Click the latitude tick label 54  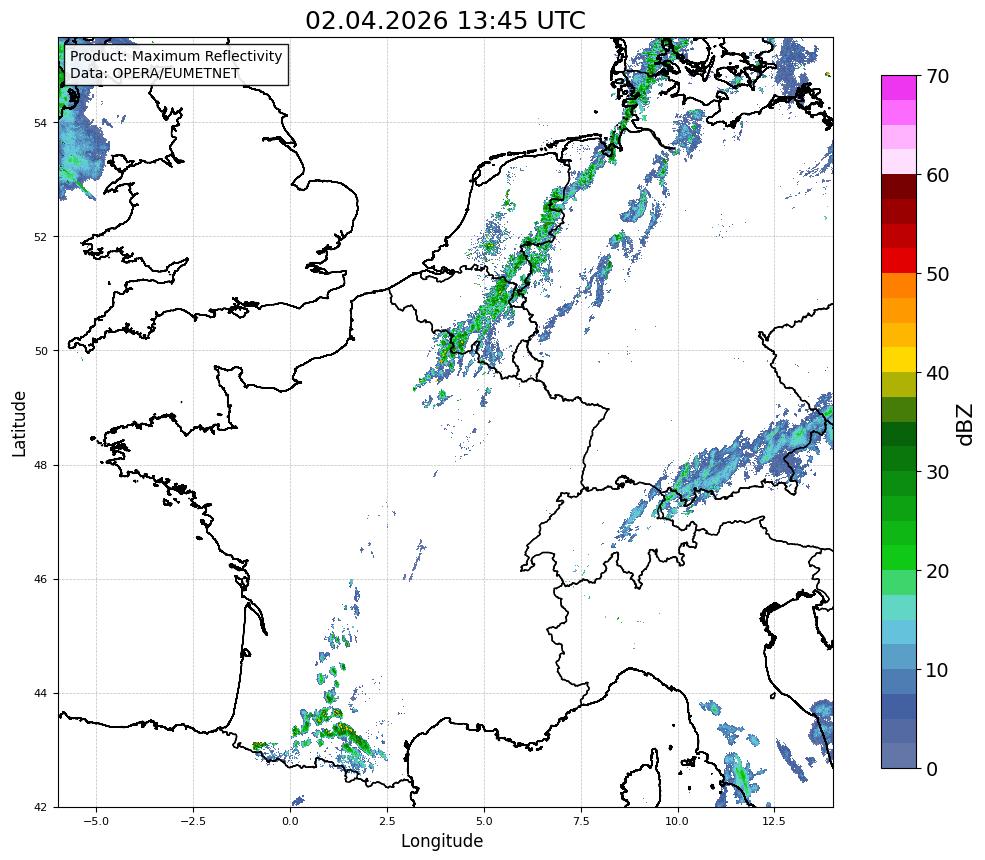40,123
